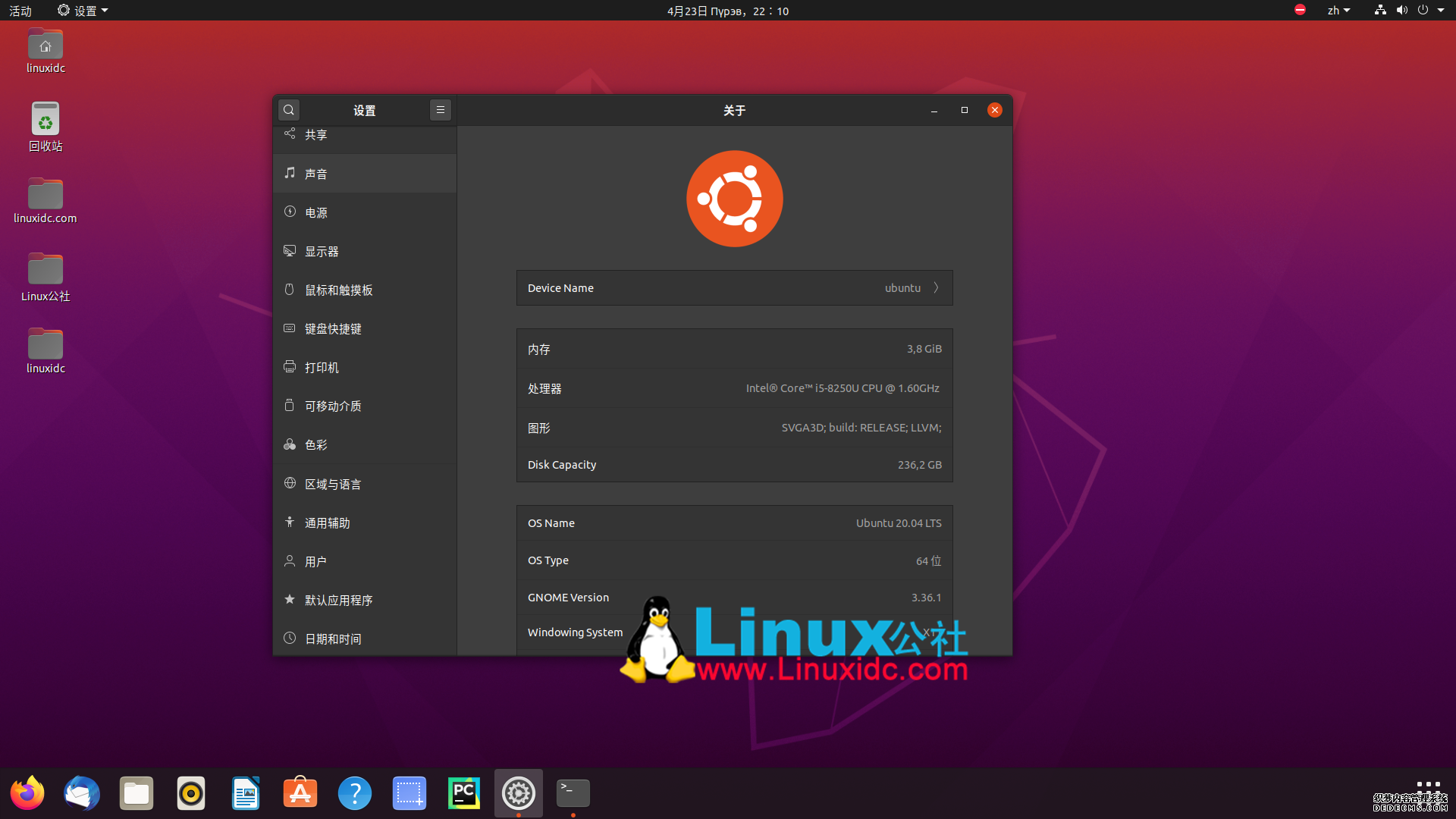The image size is (1456, 819).
Task: Click the Ubuntu logo in About panel
Action: click(x=734, y=199)
